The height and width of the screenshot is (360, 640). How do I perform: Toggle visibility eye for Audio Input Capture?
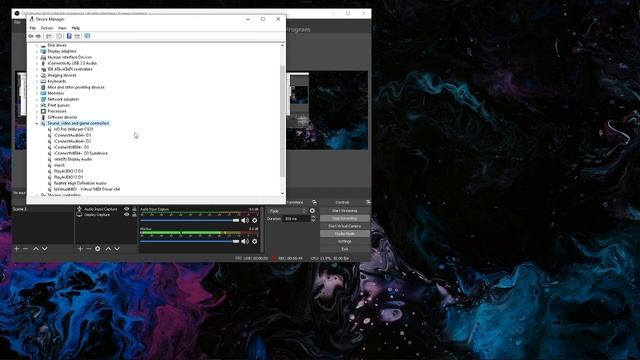[127, 209]
